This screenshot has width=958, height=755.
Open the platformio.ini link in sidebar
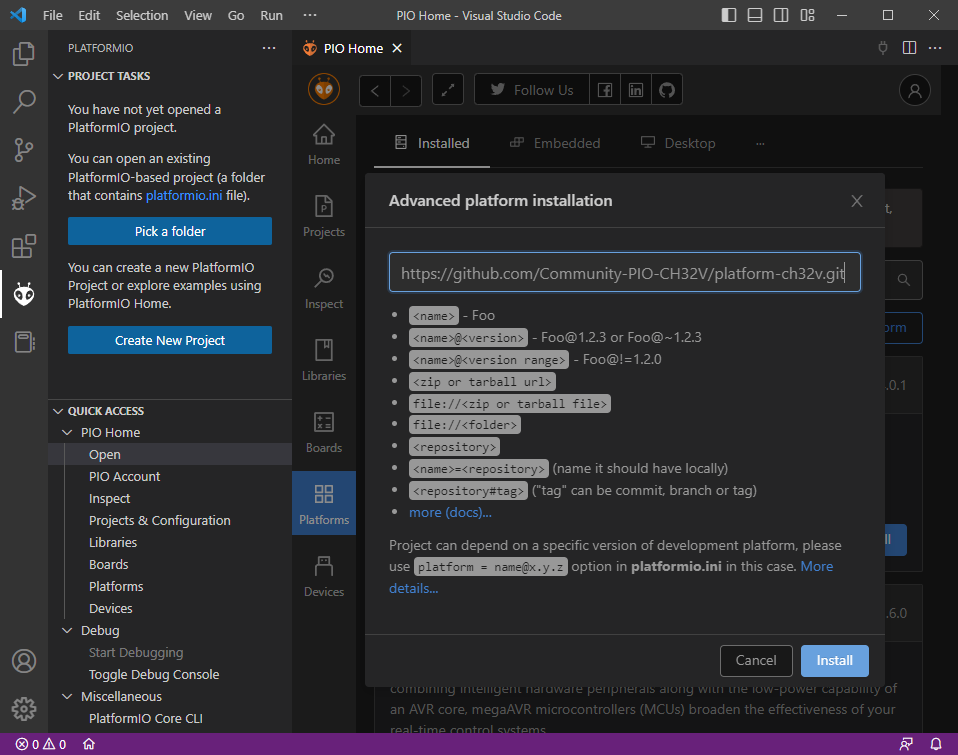tap(184, 195)
